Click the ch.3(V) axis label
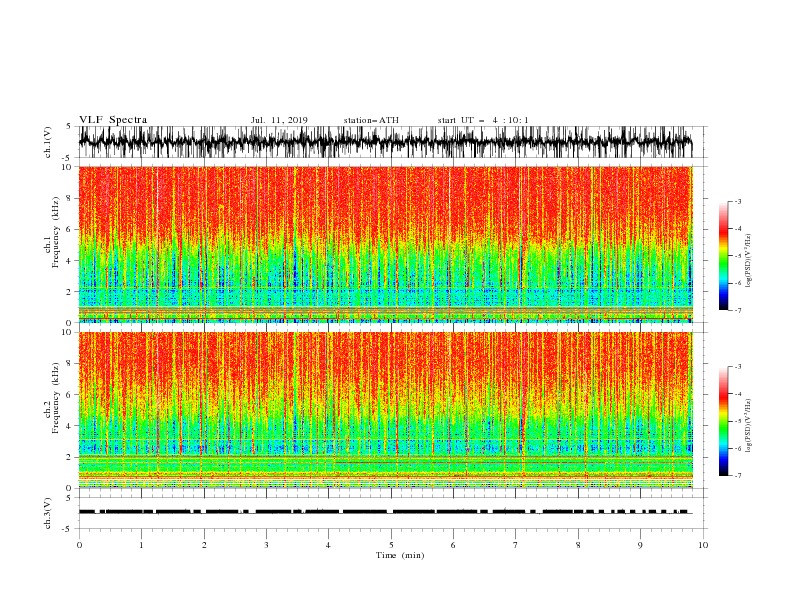792x612 pixels. pos(47,513)
